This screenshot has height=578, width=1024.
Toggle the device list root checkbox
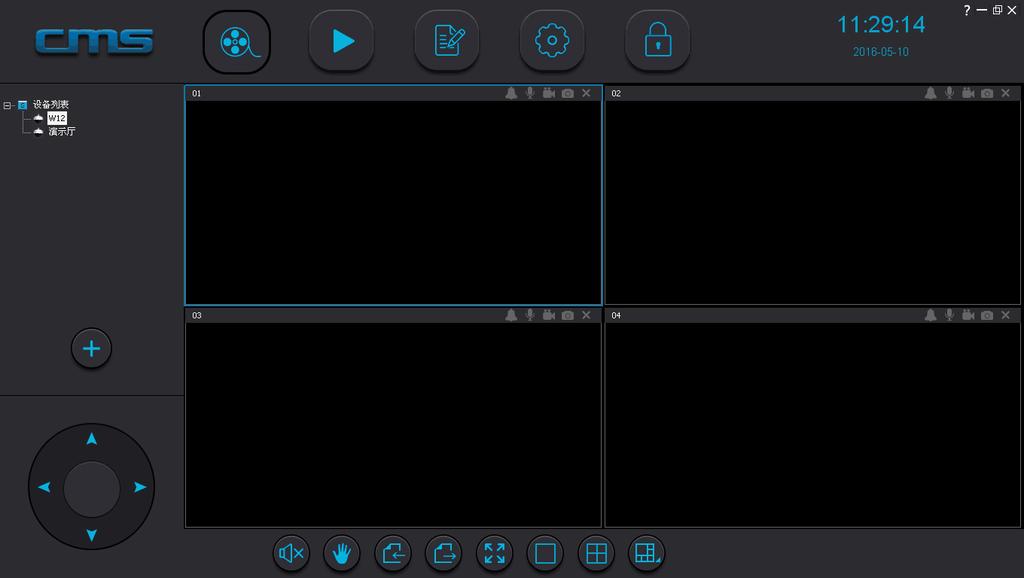pyautogui.click(x=22, y=105)
